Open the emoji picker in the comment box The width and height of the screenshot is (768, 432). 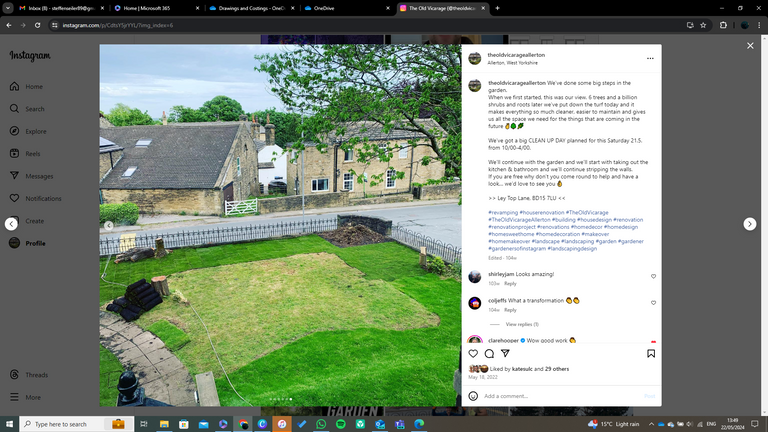[x=473, y=396]
